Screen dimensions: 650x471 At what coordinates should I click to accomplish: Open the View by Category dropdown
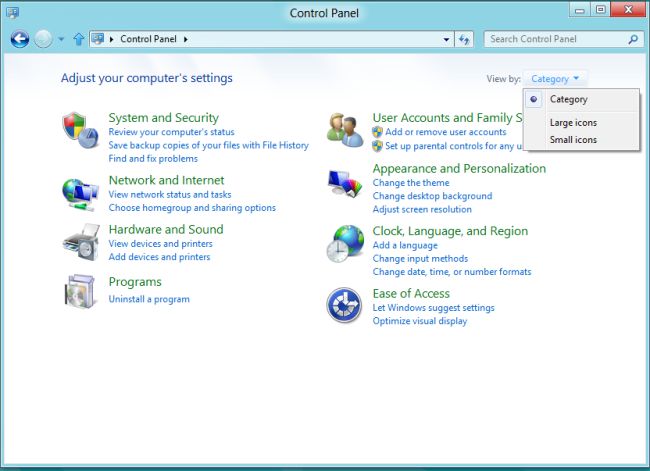[x=555, y=79]
